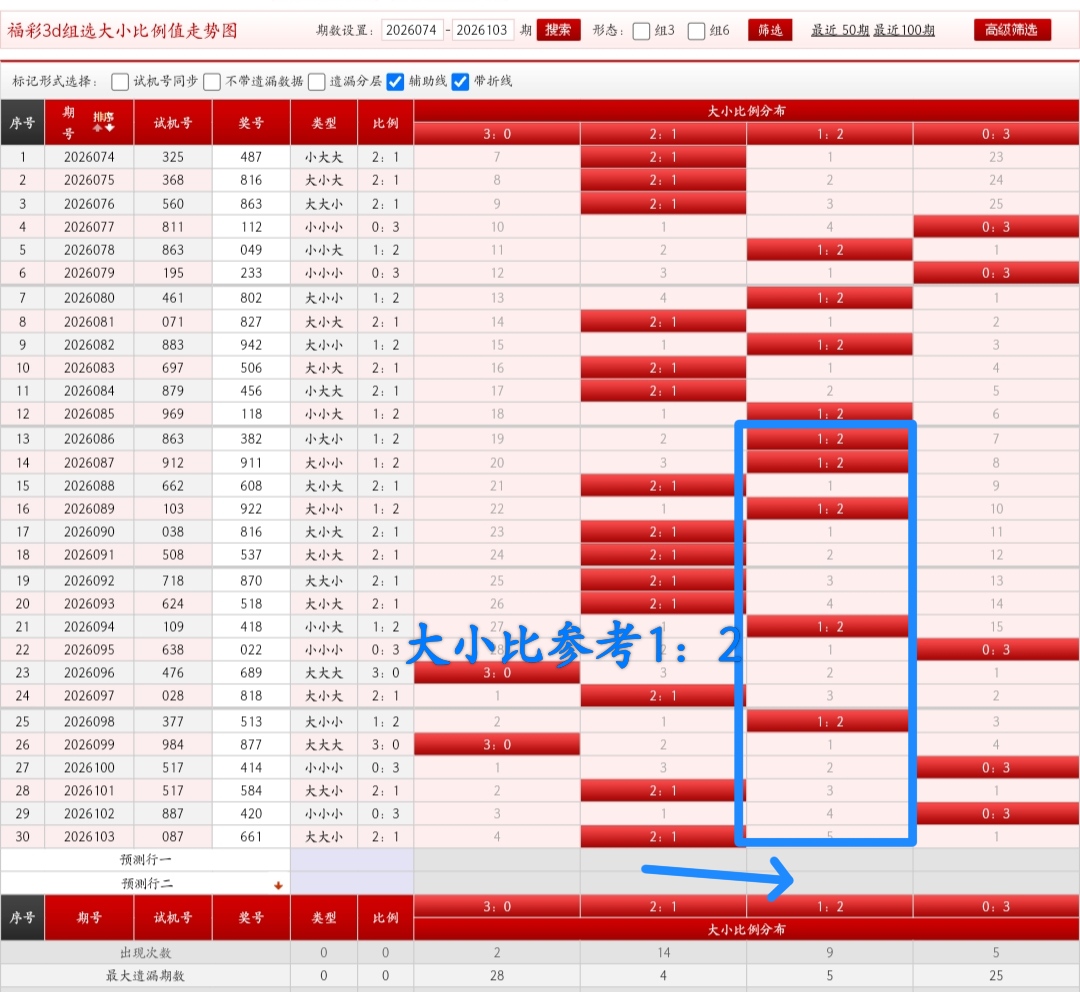This screenshot has height=992, width=1080.
Task: Check the 组3 checkbox
Action: click(641, 31)
